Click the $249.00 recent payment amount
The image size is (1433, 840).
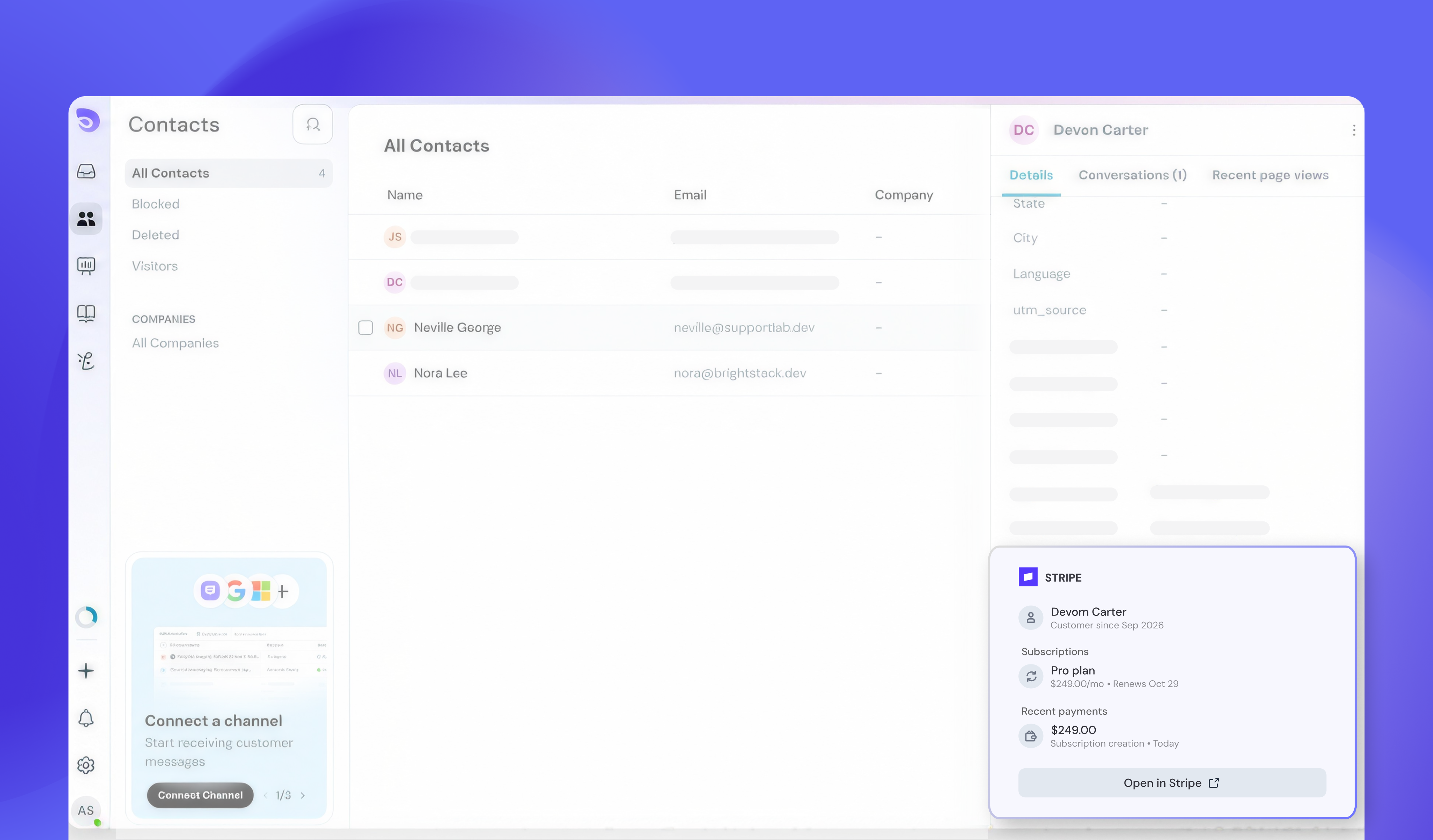(x=1073, y=730)
